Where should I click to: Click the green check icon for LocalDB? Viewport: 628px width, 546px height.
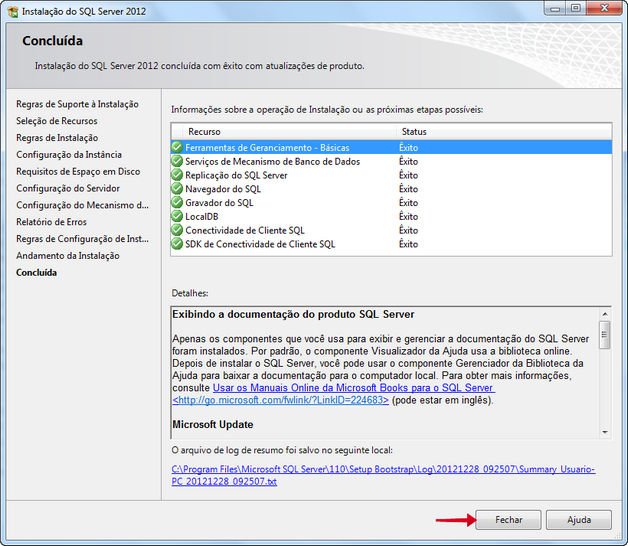tap(177, 216)
